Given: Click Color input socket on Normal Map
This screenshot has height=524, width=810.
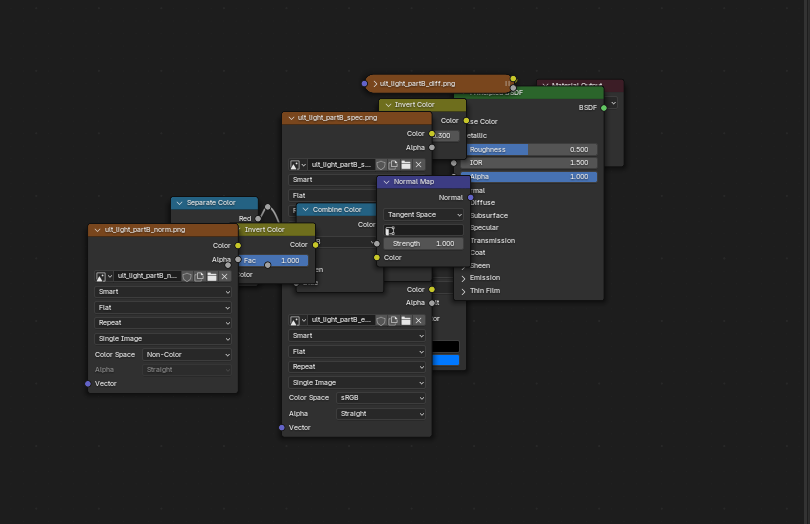Looking at the screenshot, I should tap(377, 258).
